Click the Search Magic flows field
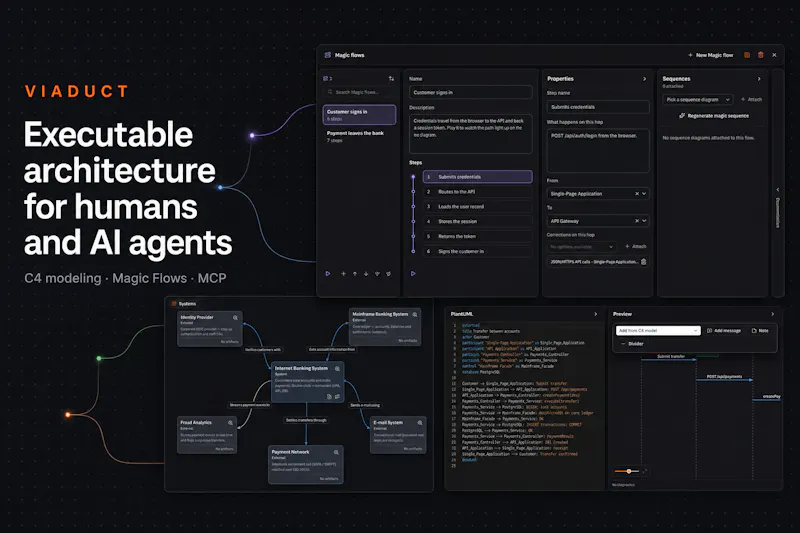 coord(359,92)
